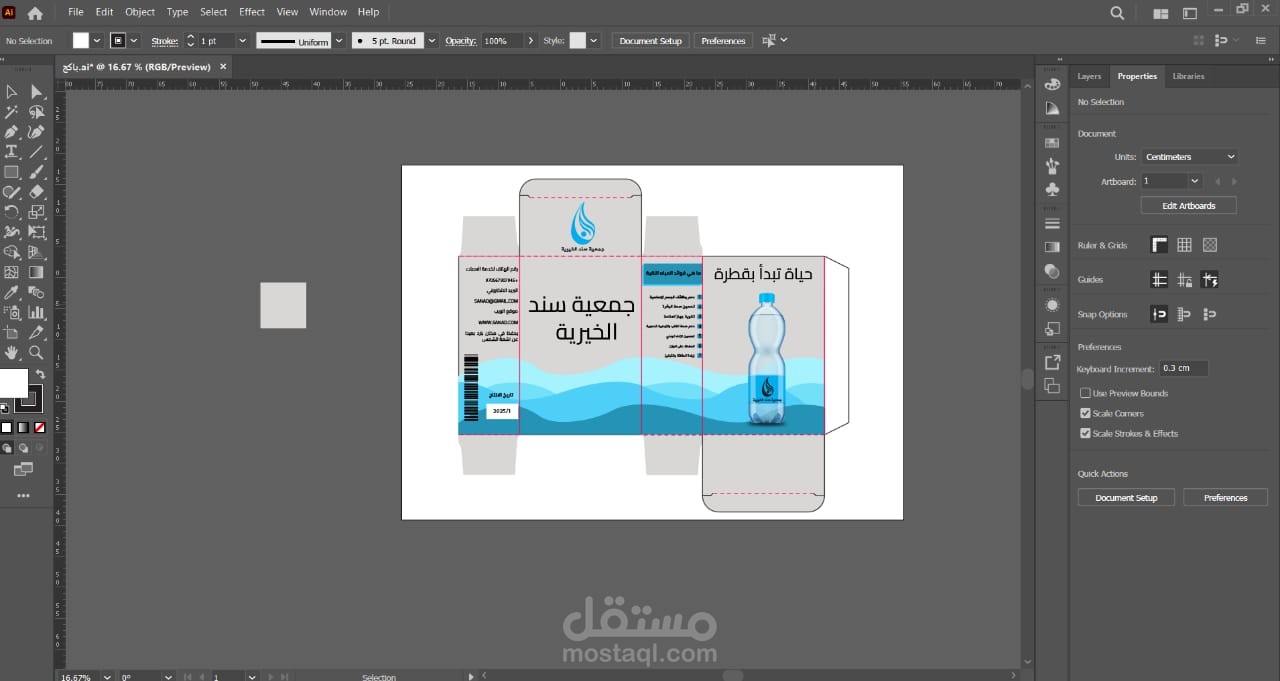This screenshot has width=1280, height=681.
Task: Uncheck Scale Corners checkbox
Action: tap(1085, 413)
